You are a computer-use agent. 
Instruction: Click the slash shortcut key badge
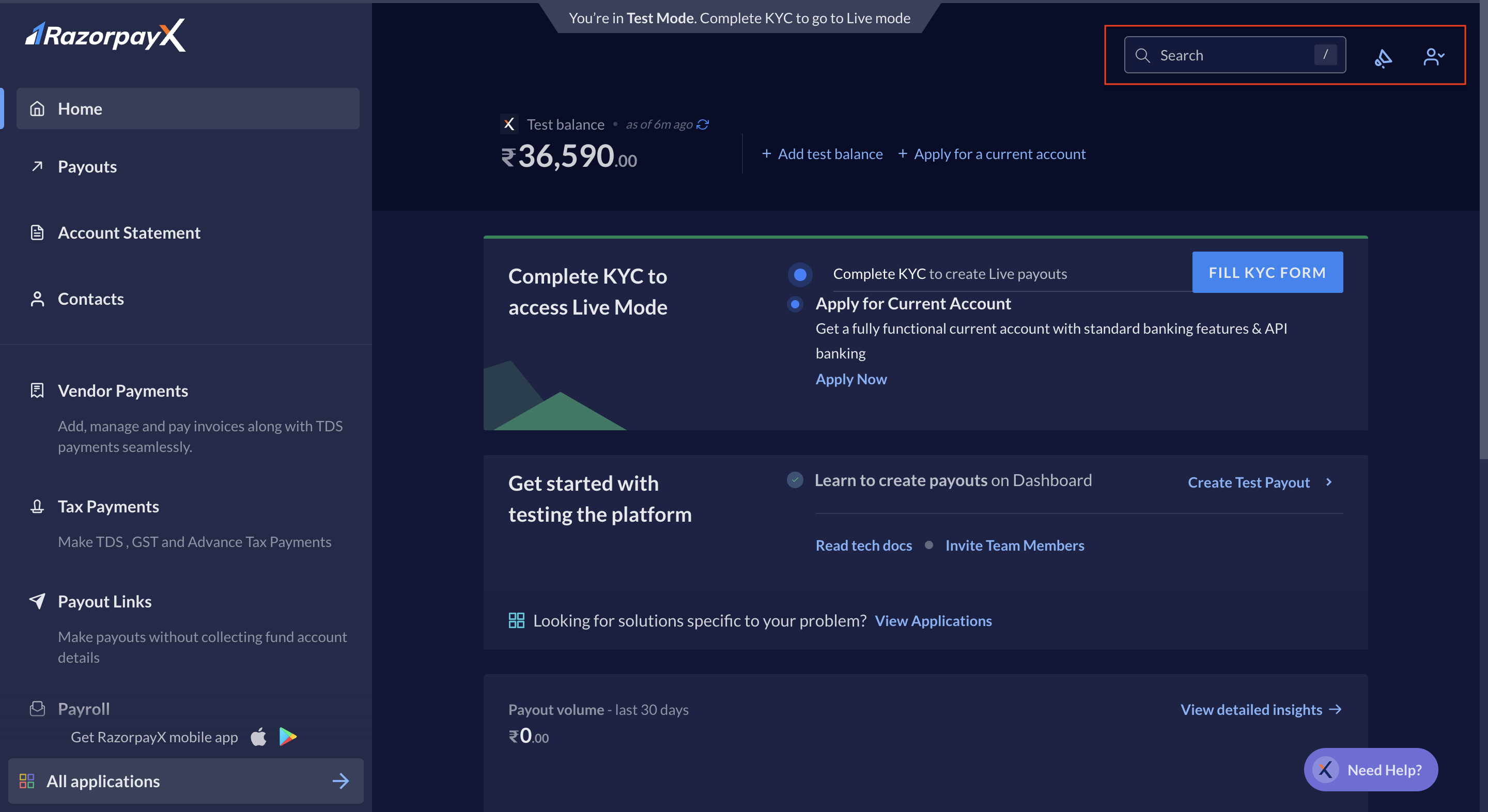(x=1325, y=55)
